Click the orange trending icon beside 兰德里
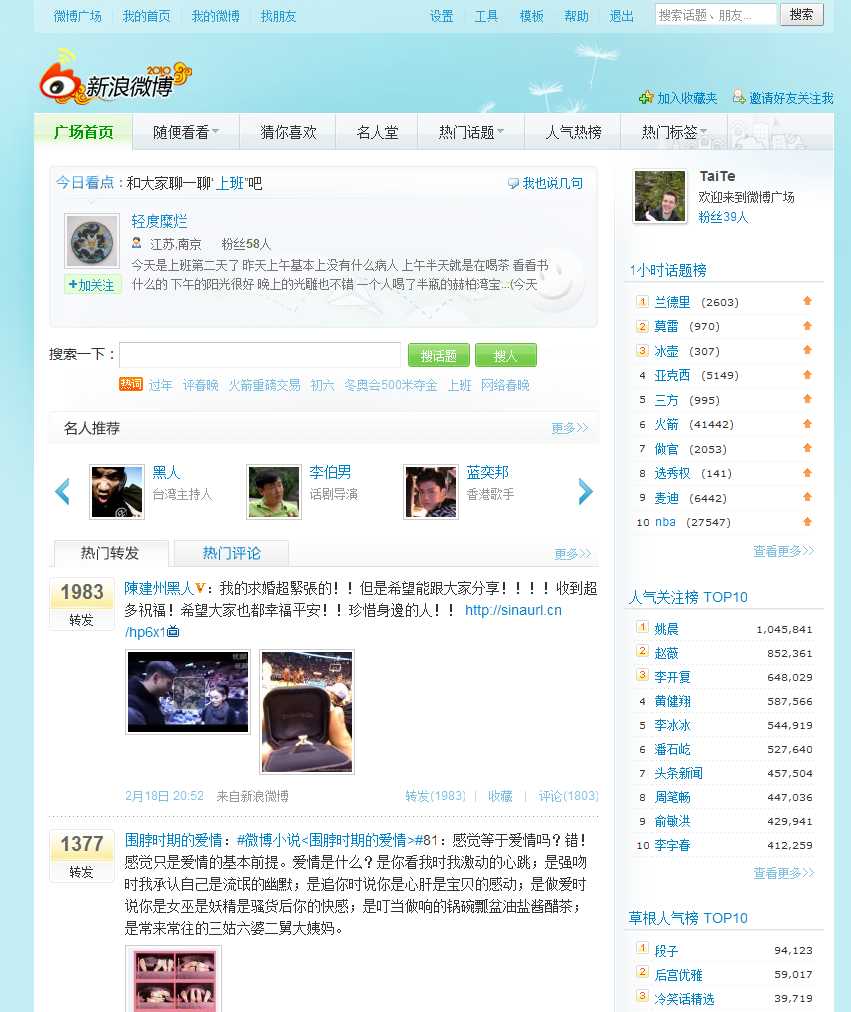Screen dimensions: 851x1012 tap(806, 302)
